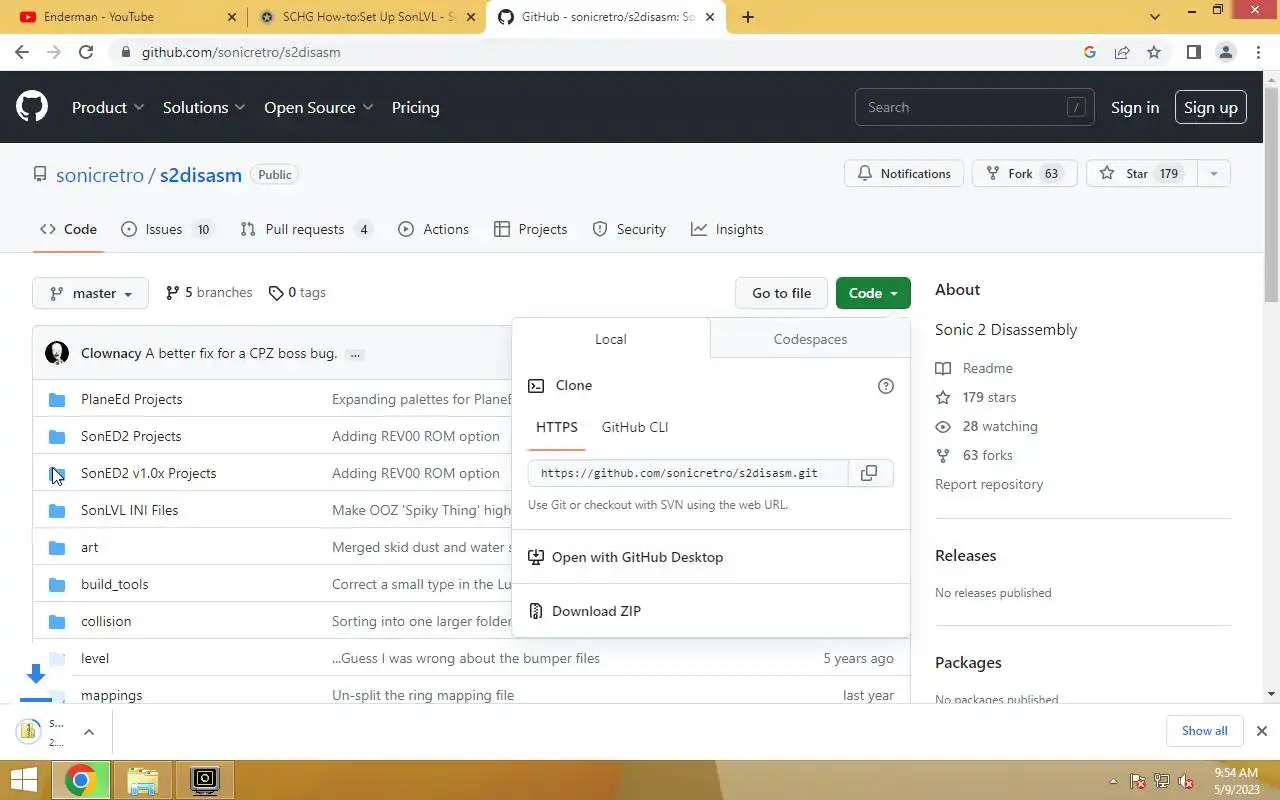This screenshot has width=1280, height=800.
Task: Click the build_tools folder icon
Action: (57, 585)
